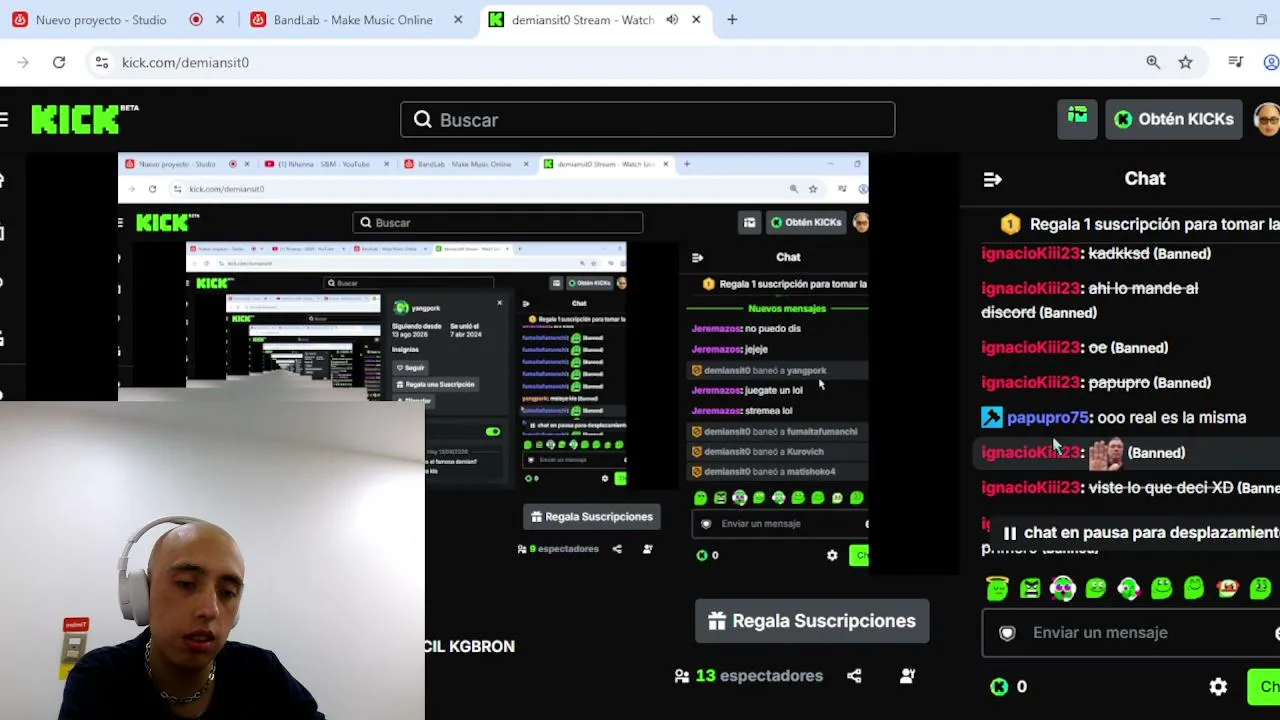The image size is (1280, 720).
Task: Open chat settings gear
Action: [x=1218, y=687]
